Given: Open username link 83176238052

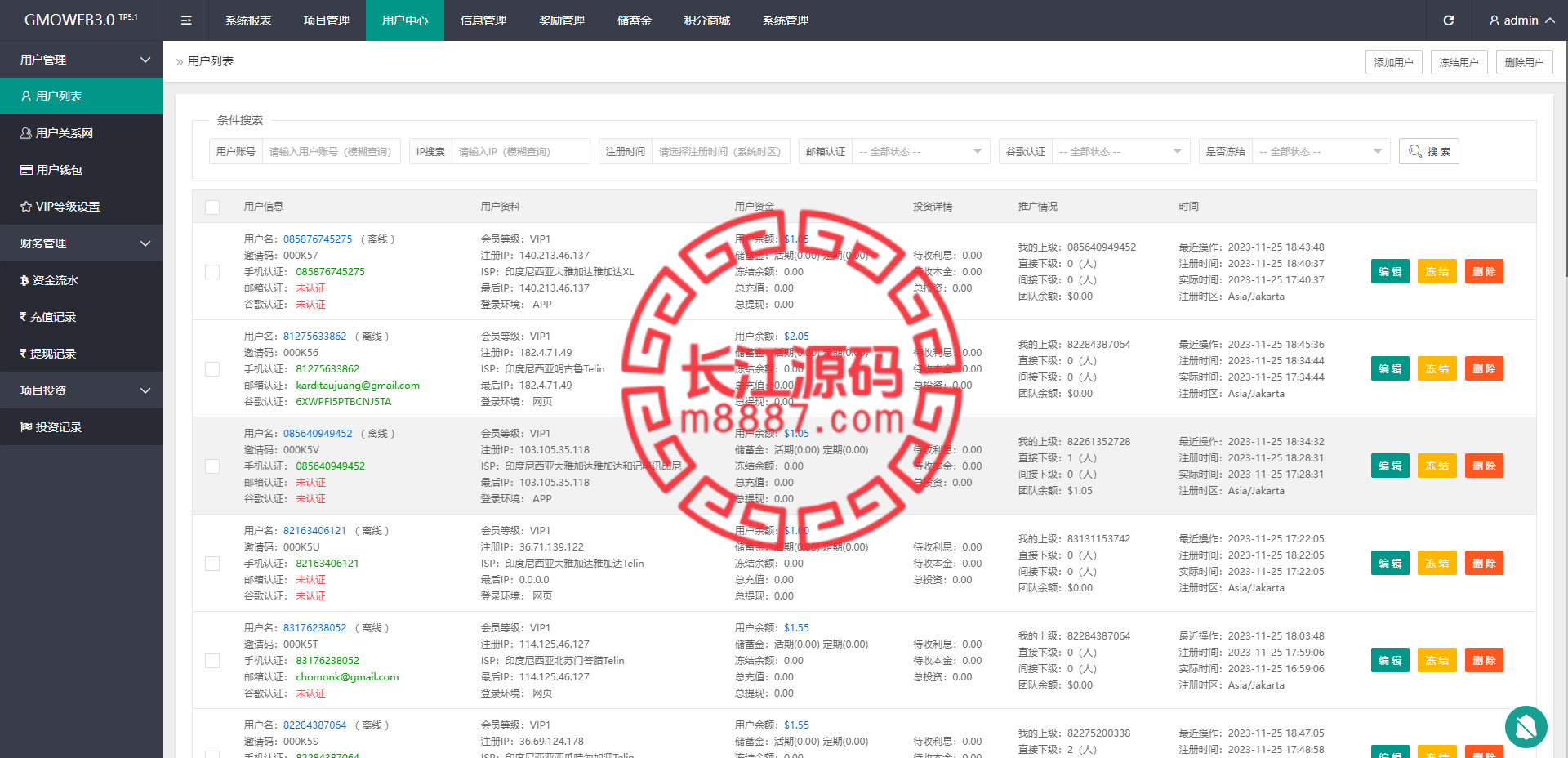Looking at the screenshot, I should click(x=314, y=628).
